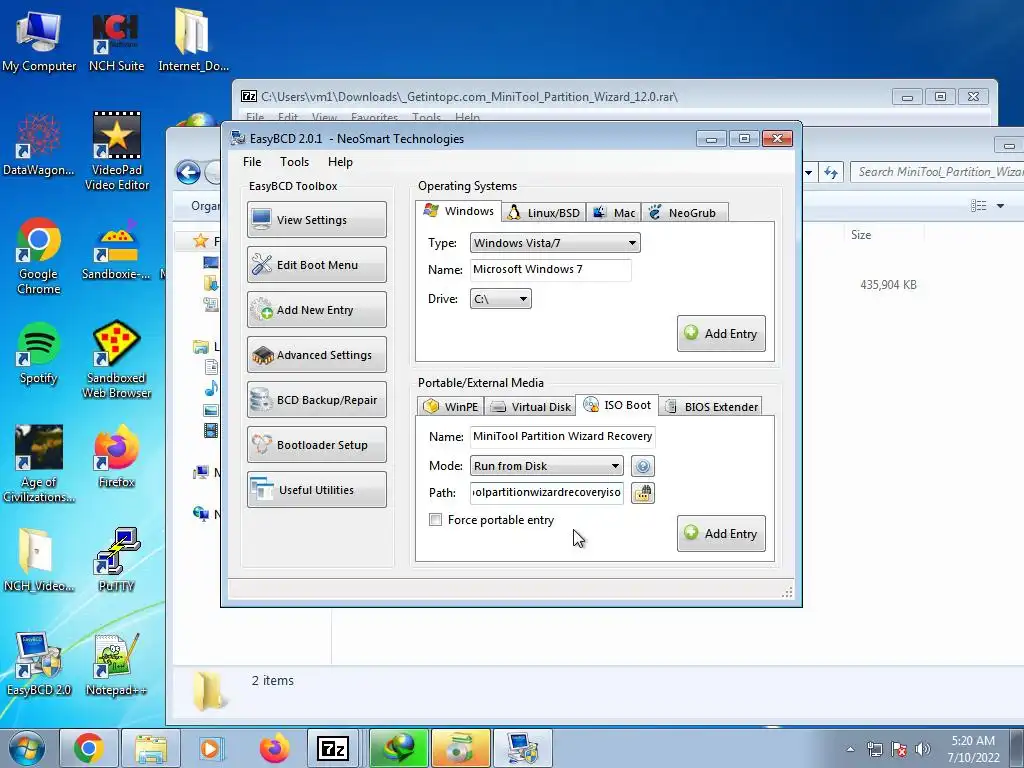The width and height of the screenshot is (1024, 768).
Task: Switch to the WinPE tab
Action: point(451,406)
